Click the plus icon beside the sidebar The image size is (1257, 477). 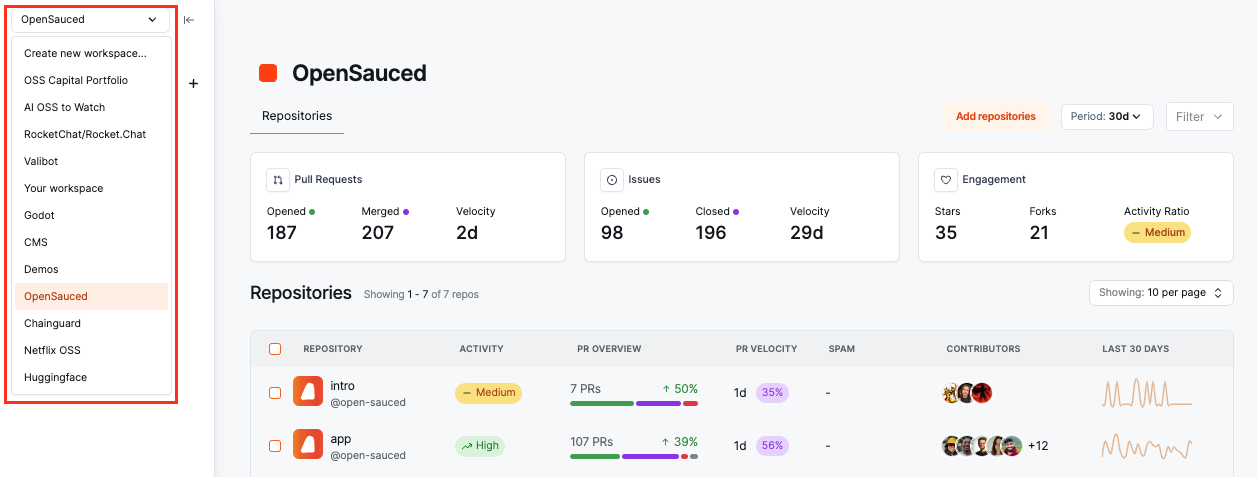[x=194, y=84]
